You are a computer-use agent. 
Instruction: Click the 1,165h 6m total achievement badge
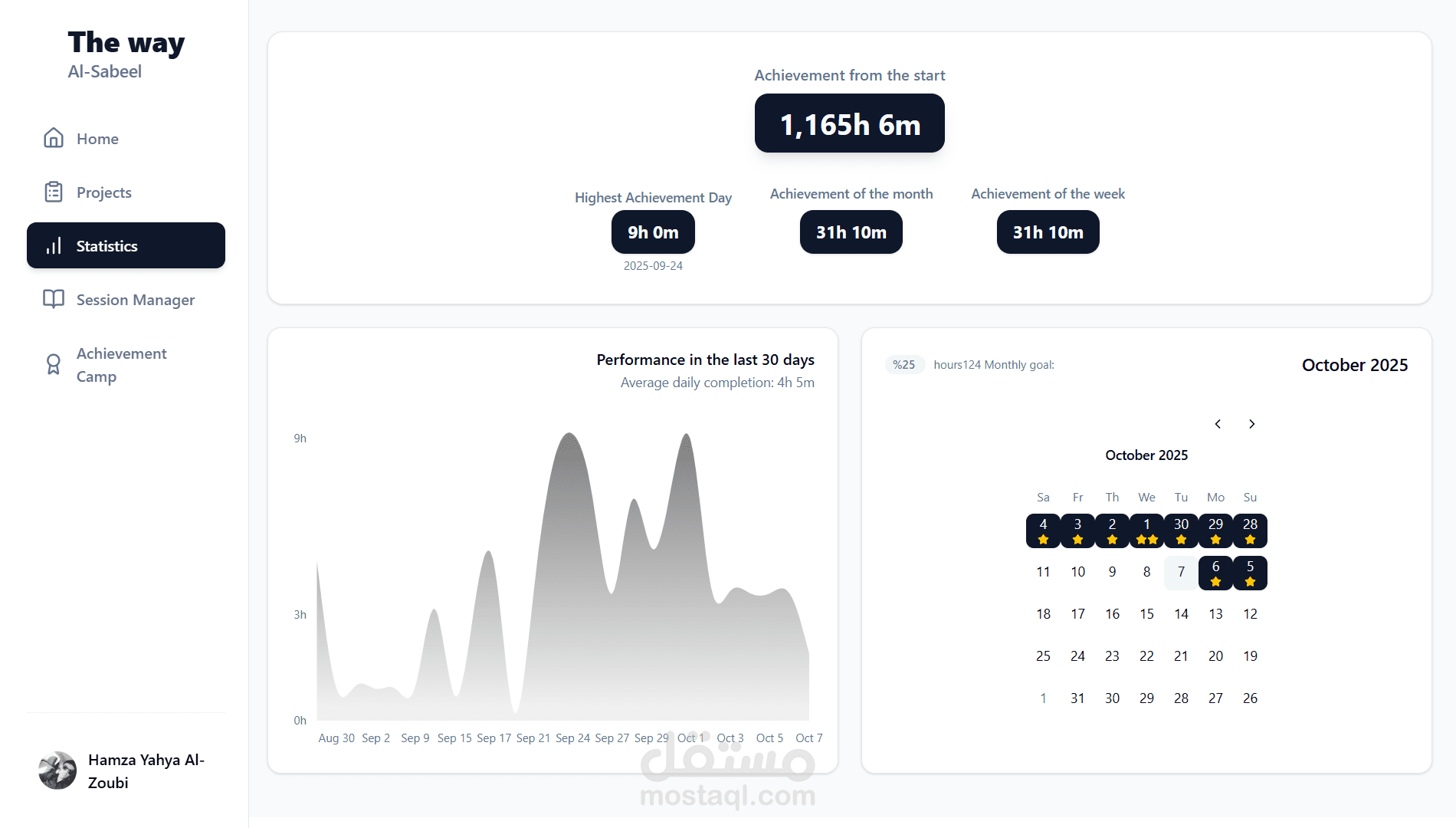[x=850, y=123]
